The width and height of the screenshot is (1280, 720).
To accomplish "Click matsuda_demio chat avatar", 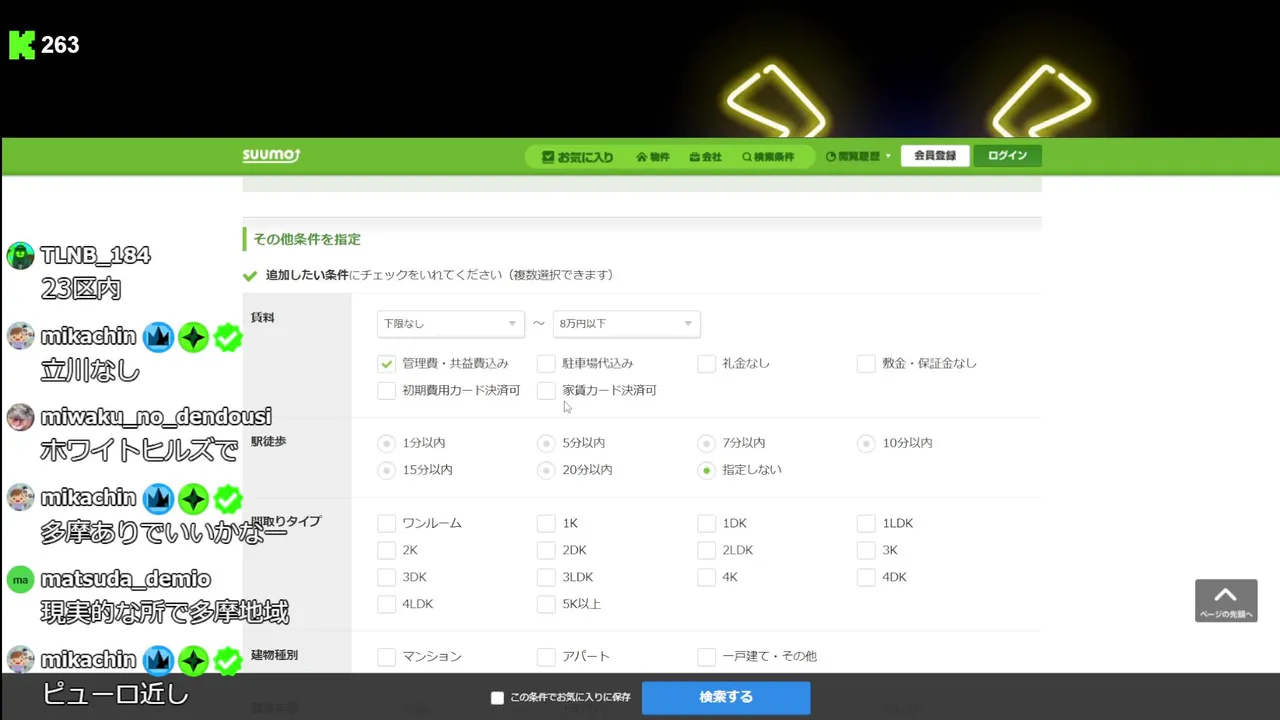I will [x=20, y=579].
